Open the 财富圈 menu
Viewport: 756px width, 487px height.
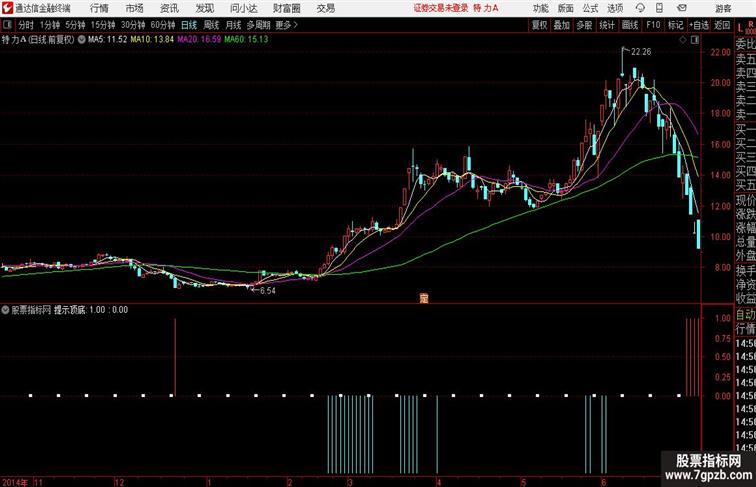(286, 8)
